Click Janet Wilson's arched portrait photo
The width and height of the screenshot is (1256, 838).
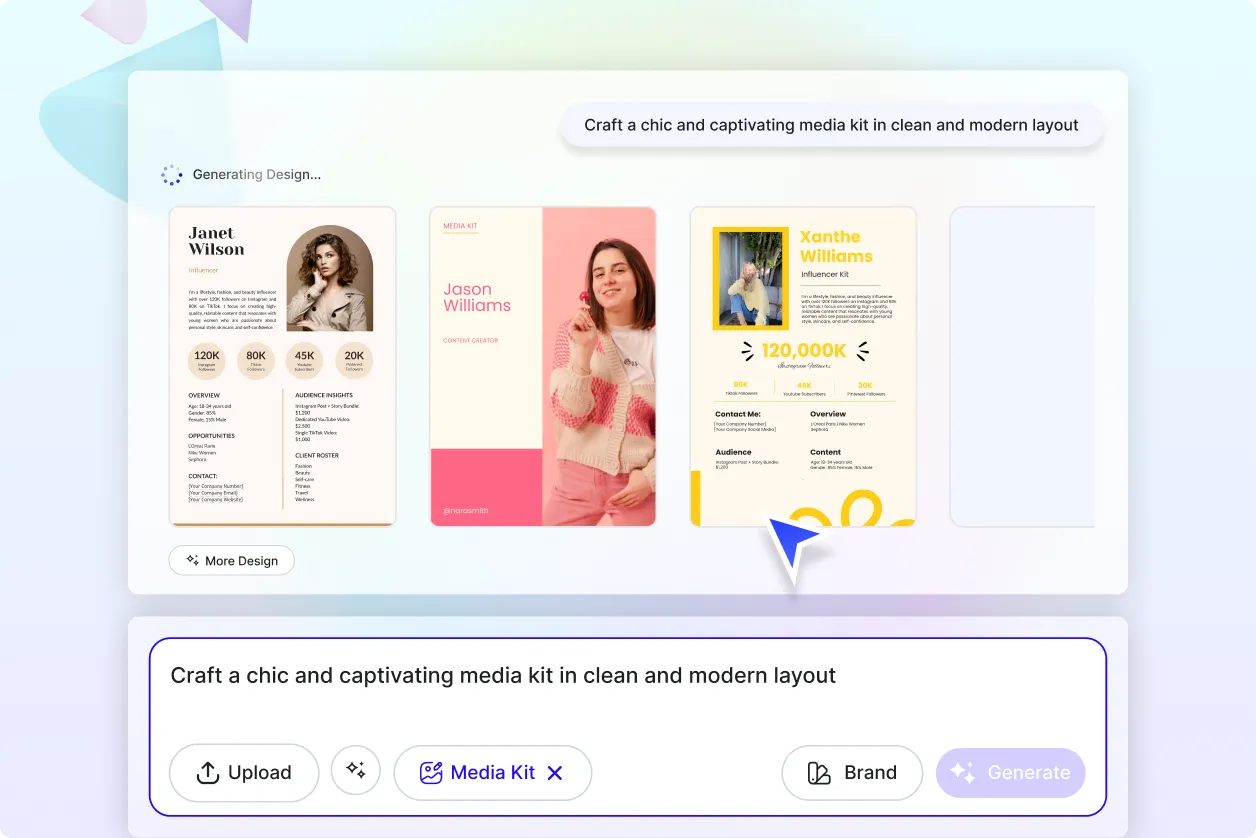pyautogui.click(x=329, y=280)
